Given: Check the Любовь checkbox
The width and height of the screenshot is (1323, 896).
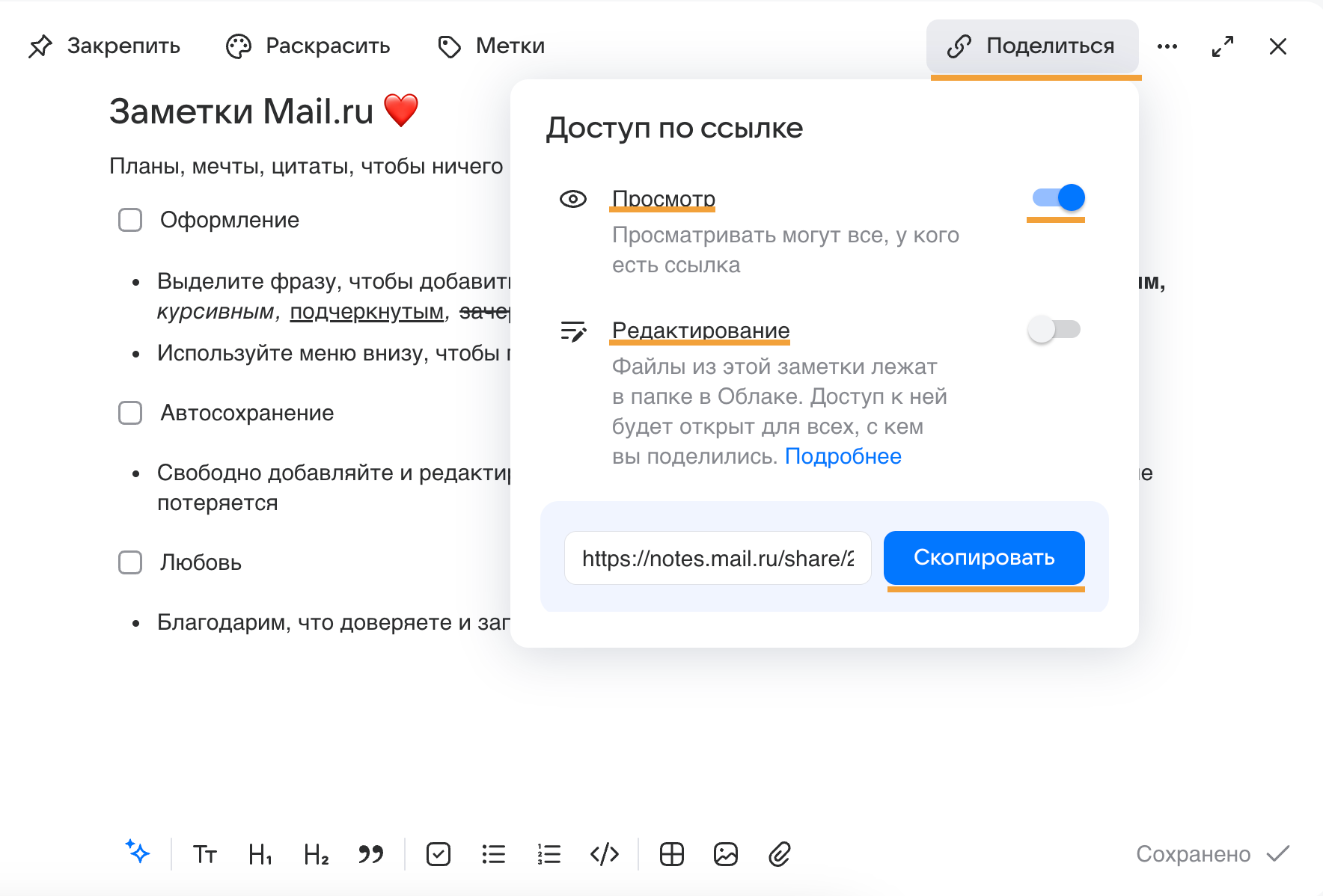Looking at the screenshot, I should (x=130, y=562).
